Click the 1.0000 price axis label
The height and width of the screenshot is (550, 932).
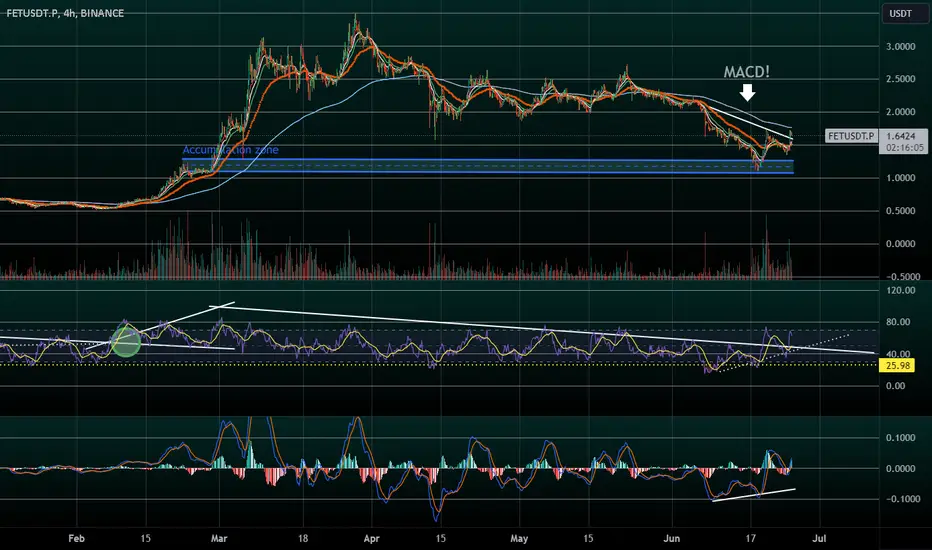pos(900,178)
